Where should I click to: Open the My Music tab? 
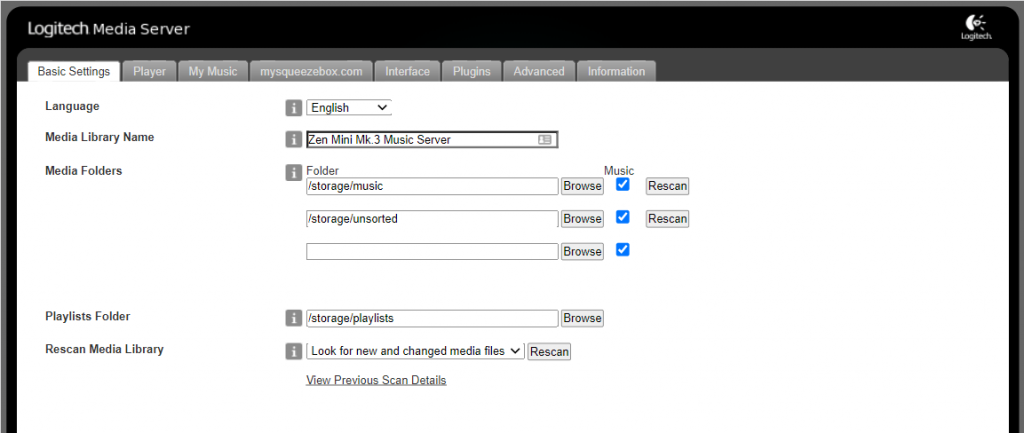pyautogui.click(x=213, y=71)
